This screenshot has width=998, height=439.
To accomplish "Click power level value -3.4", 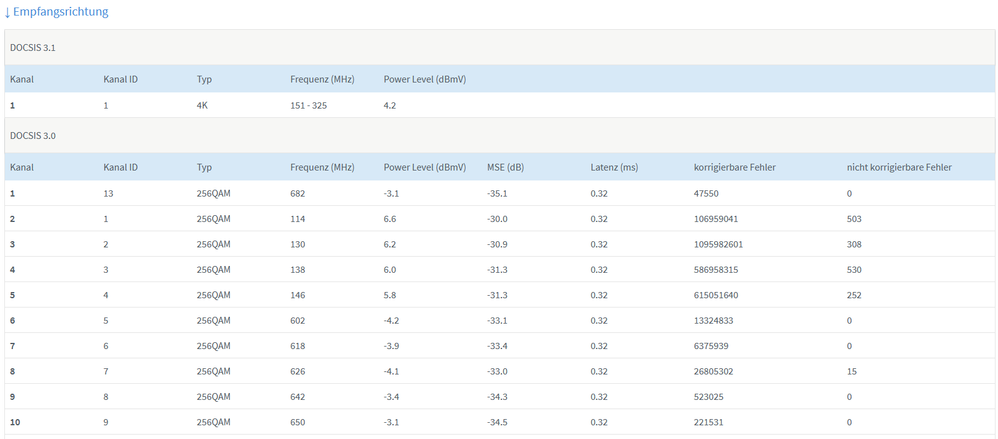I will [391, 397].
